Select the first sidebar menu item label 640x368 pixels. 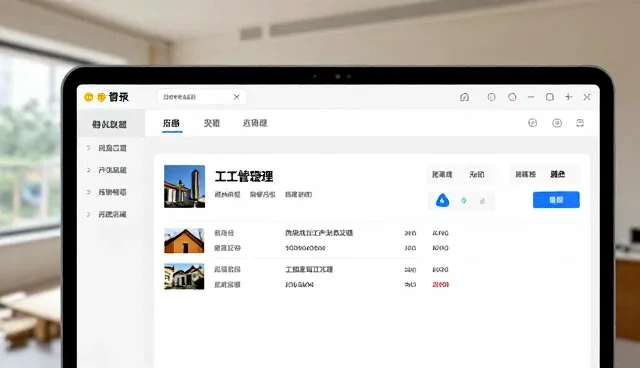(112, 148)
